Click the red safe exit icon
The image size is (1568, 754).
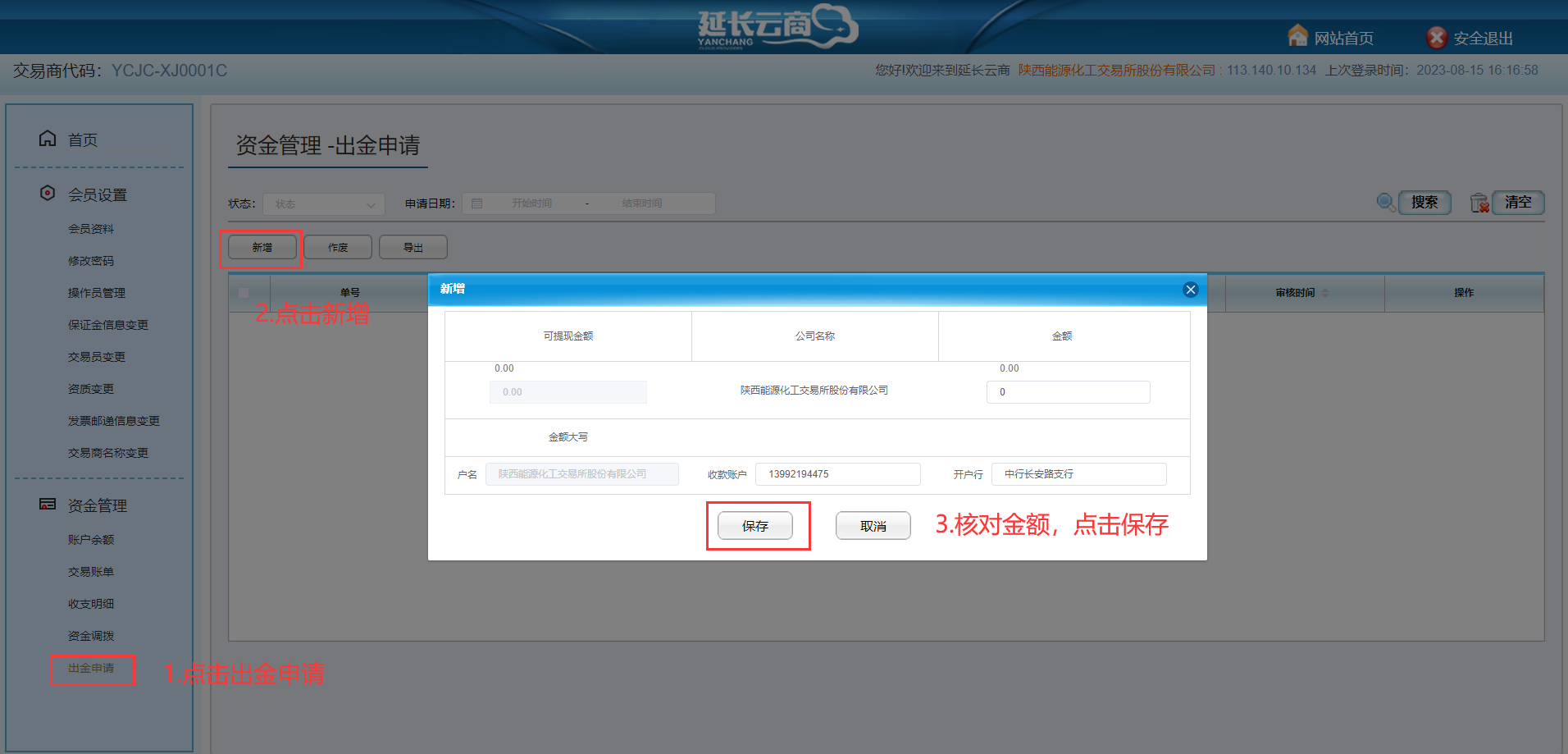click(1437, 37)
